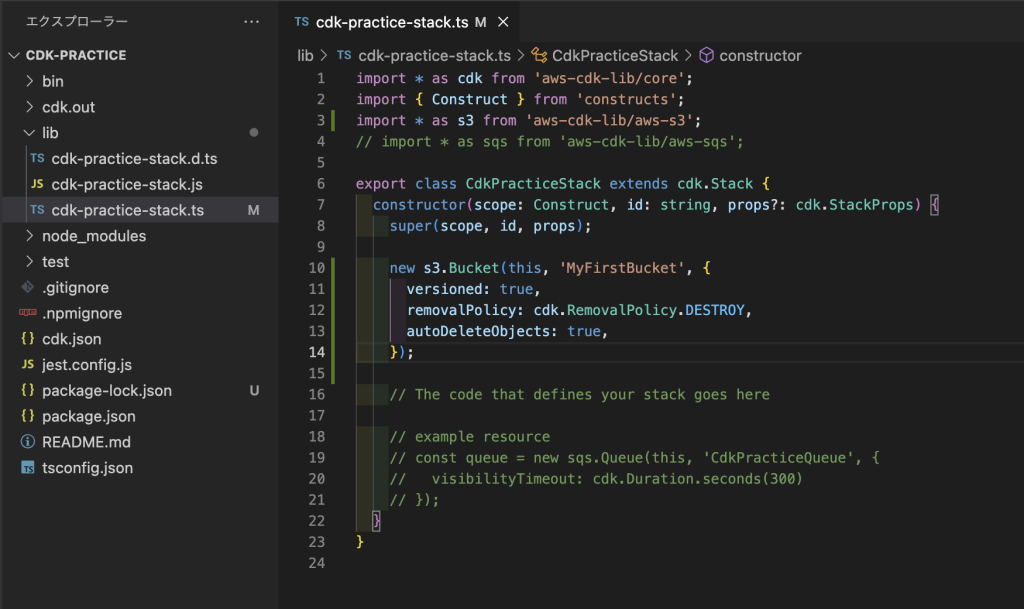Click the constructor breadcrumb cube icon
1024x609 pixels.
(x=706, y=56)
